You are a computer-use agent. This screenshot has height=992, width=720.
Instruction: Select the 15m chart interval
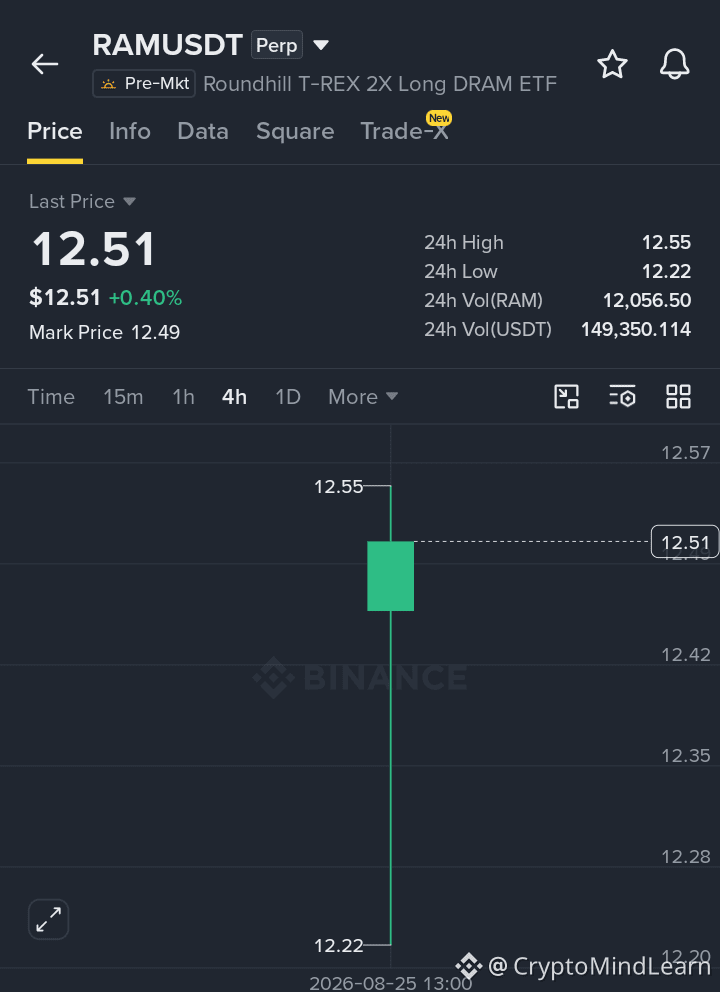[123, 397]
